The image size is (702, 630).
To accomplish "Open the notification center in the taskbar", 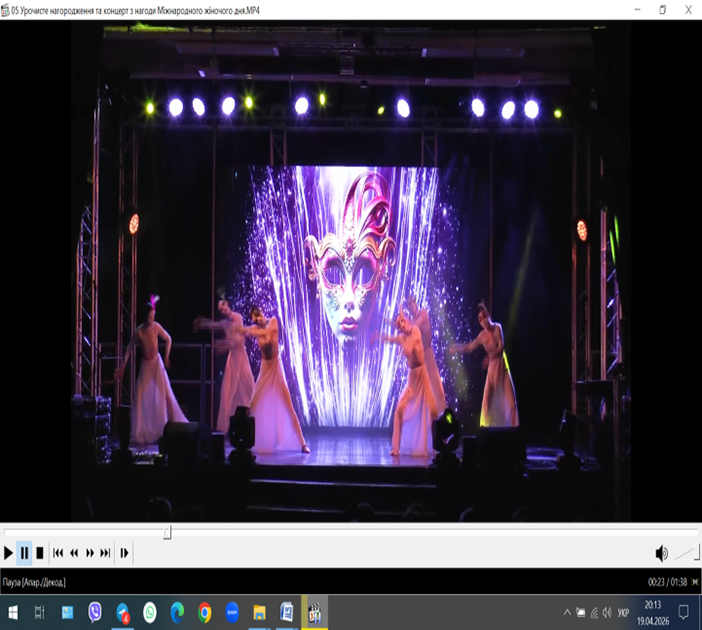I will (x=684, y=612).
